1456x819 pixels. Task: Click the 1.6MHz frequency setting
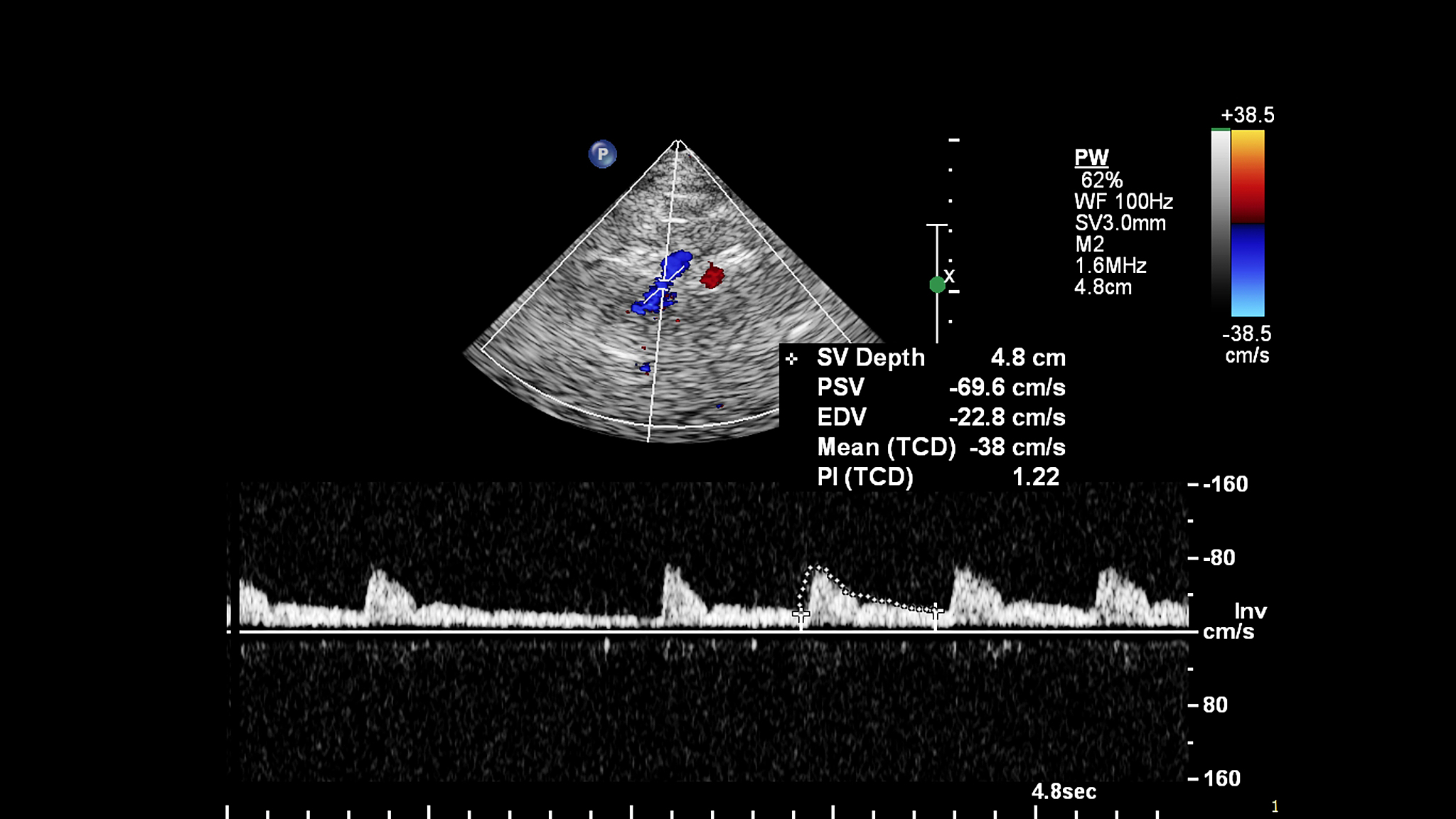click(1110, 266)
